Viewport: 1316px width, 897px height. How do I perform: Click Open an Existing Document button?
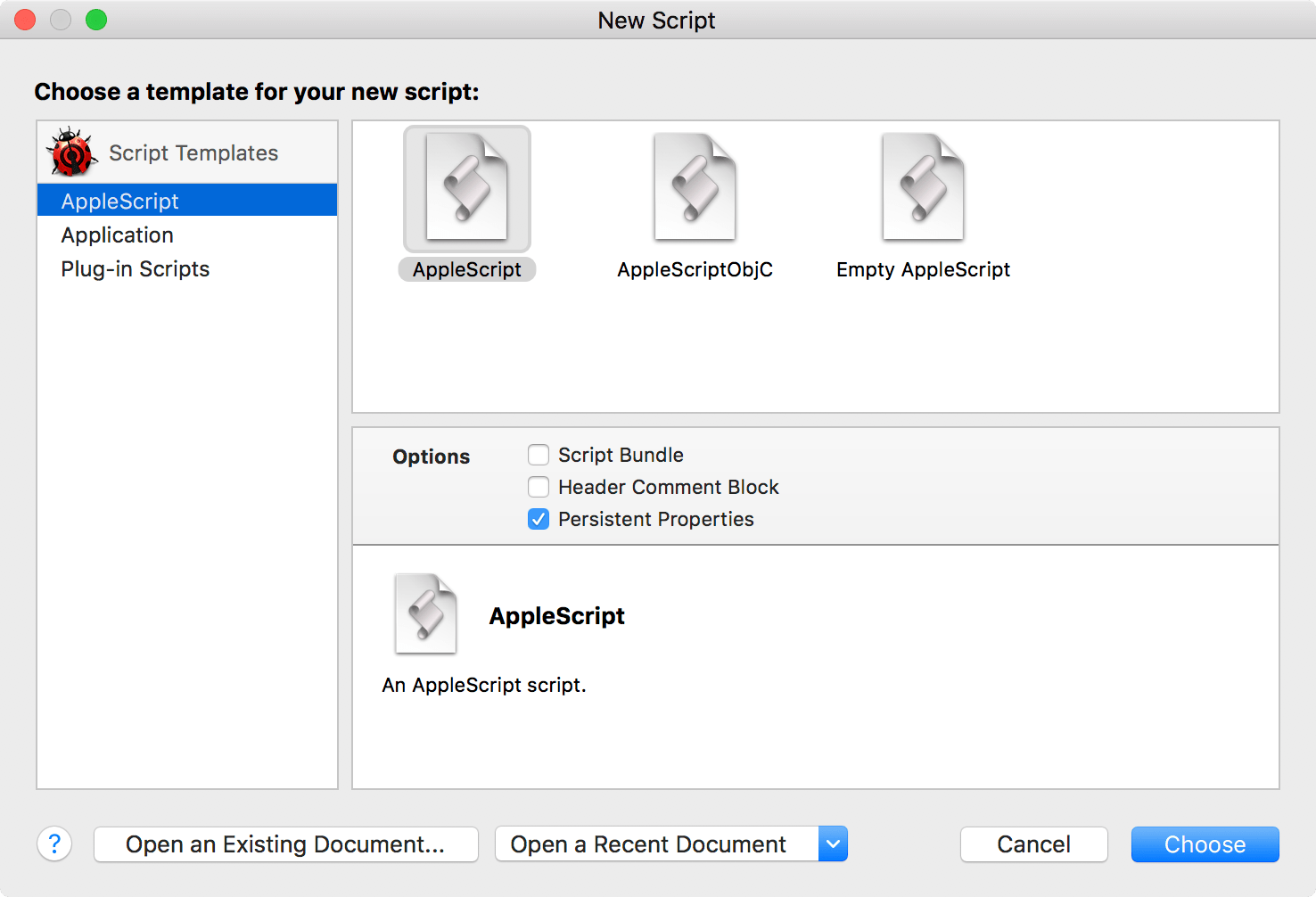[286, 844]
